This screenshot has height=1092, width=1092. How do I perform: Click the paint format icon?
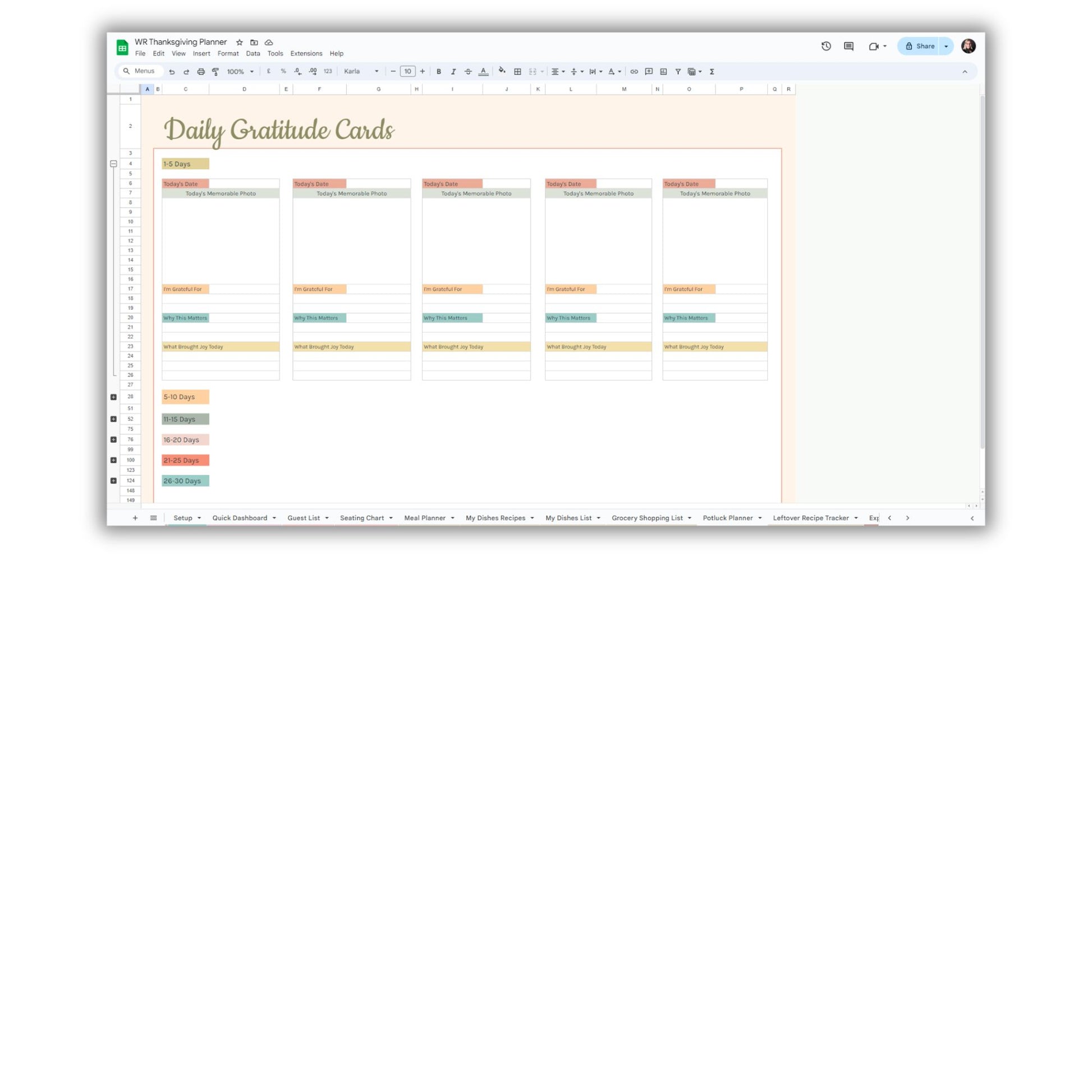click(x=215, y=72)
